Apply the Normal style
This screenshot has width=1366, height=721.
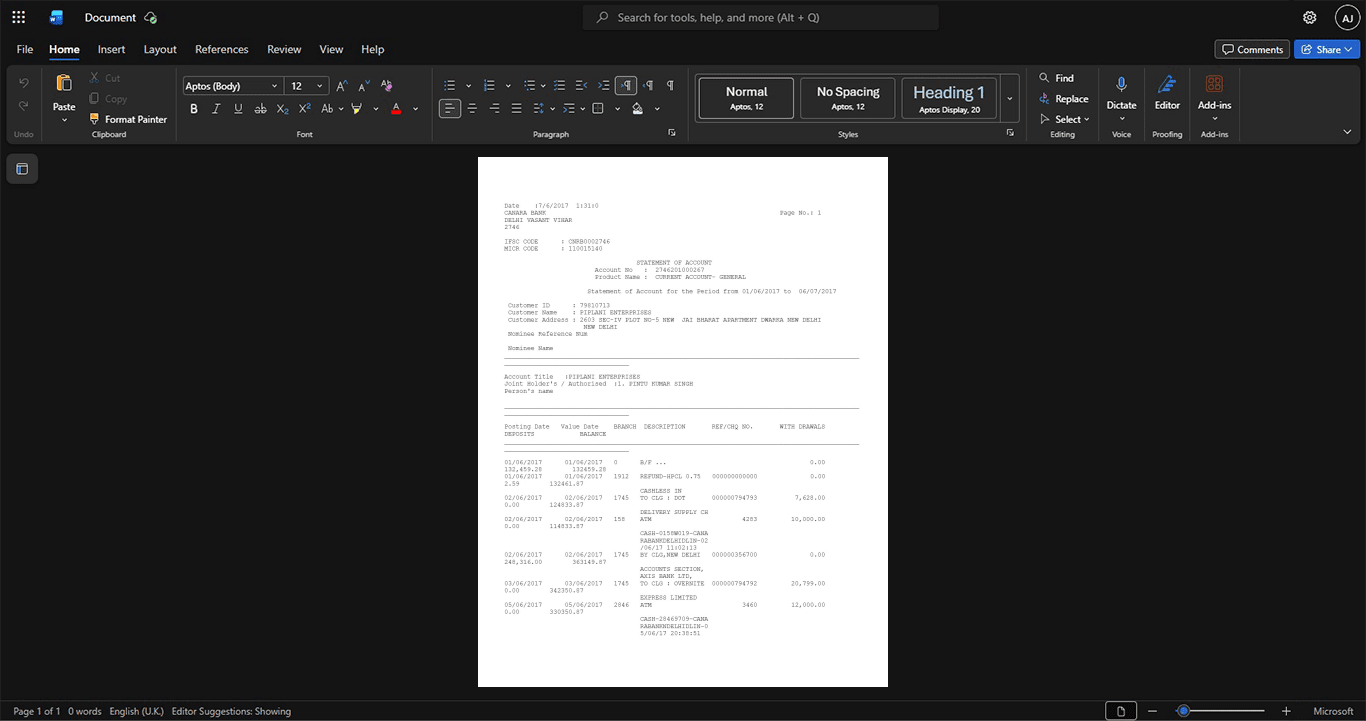click(746, 98)
